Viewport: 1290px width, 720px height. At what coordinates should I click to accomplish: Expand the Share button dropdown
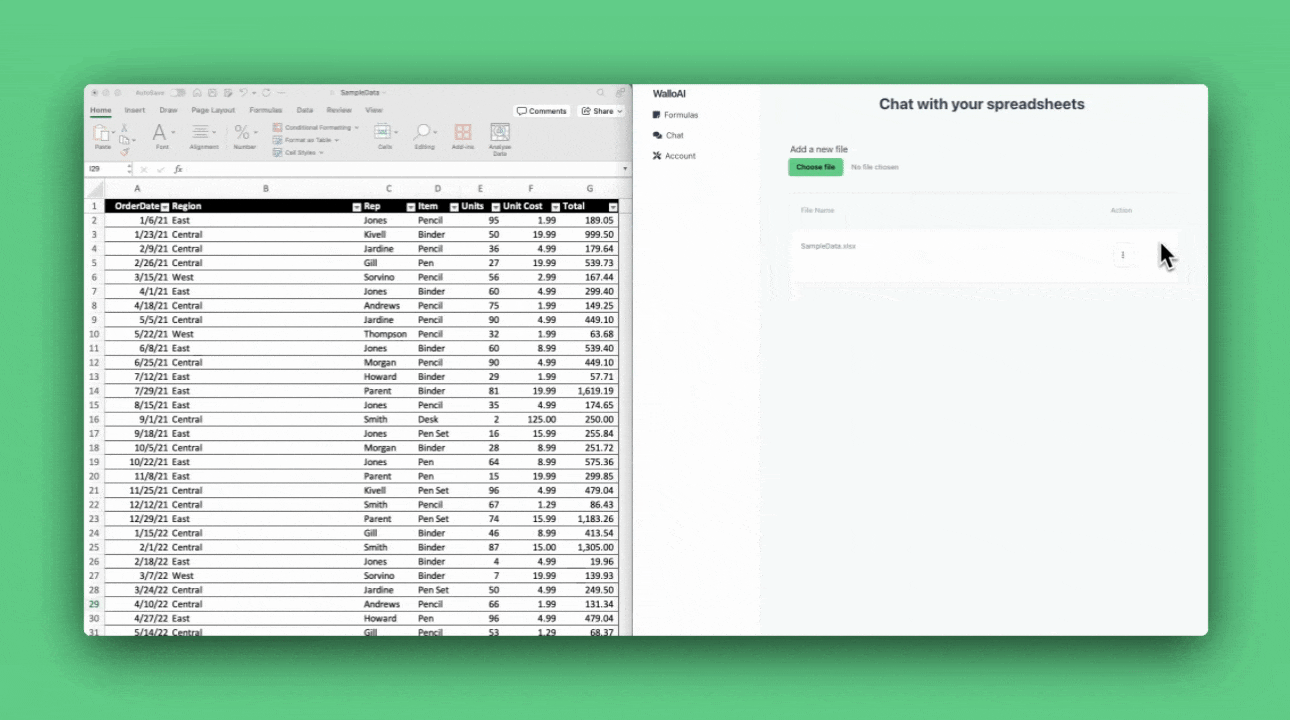(x=620, y=111)
